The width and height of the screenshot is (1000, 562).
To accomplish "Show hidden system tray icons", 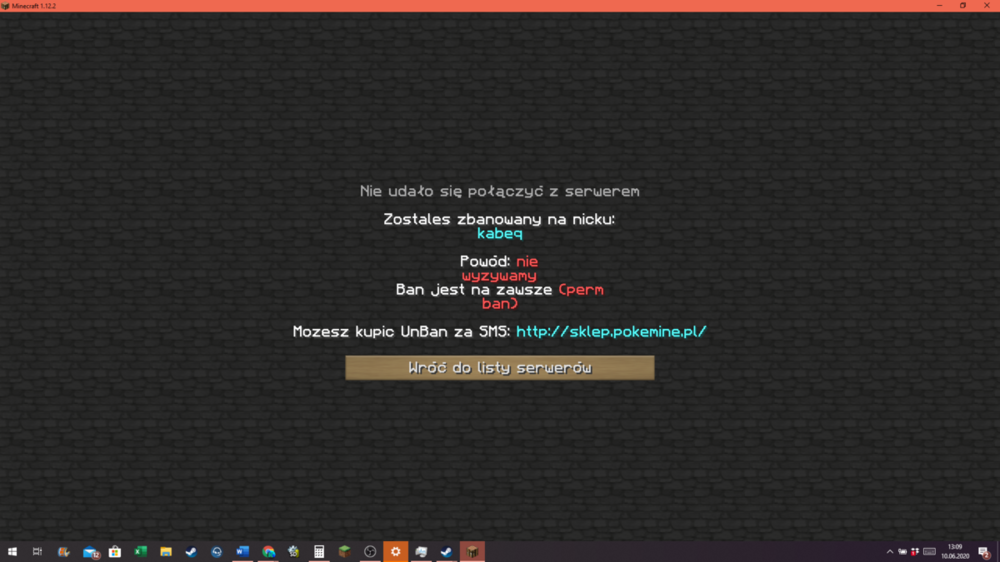I will (x=890, y=552).
